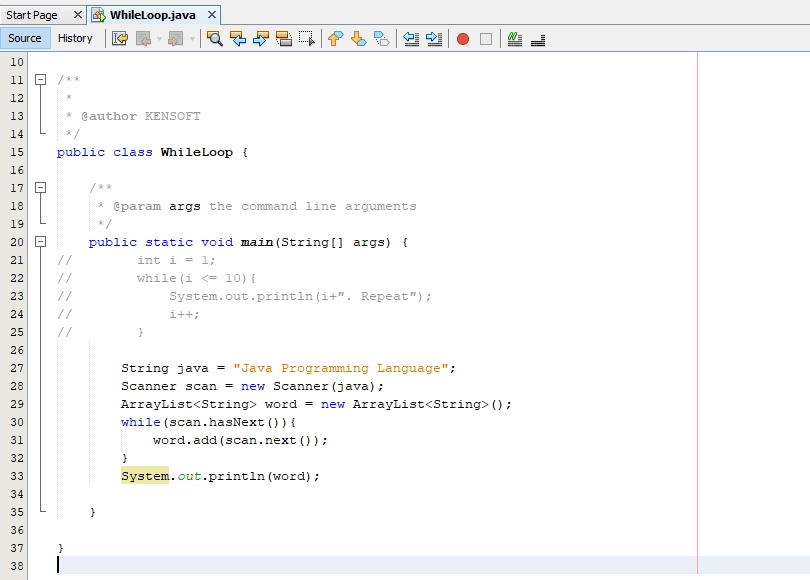Click the highlighted System text on line 33
The width and height of the screenshot is (810, 580).
pyautogui.click(x=143, y=476)
